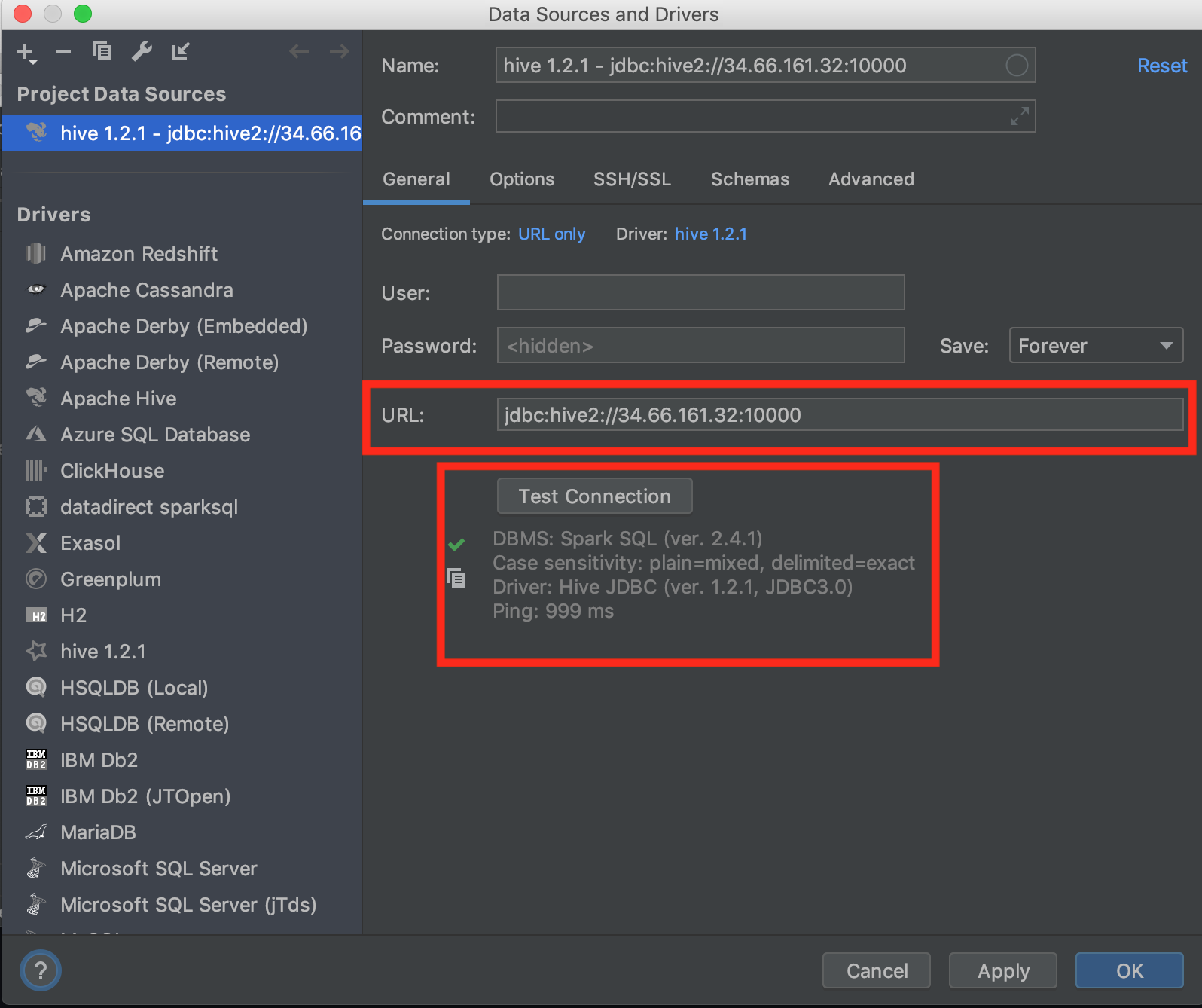Select HSQLDB (Local) driver
This screenshot has height=1008, width=1202.
pos(181,688)
